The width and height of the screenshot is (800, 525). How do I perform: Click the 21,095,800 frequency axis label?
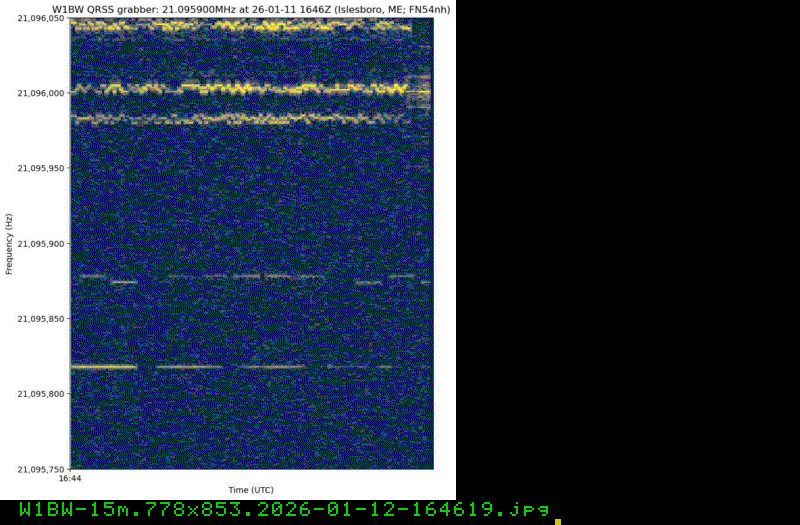pos(41,394)
